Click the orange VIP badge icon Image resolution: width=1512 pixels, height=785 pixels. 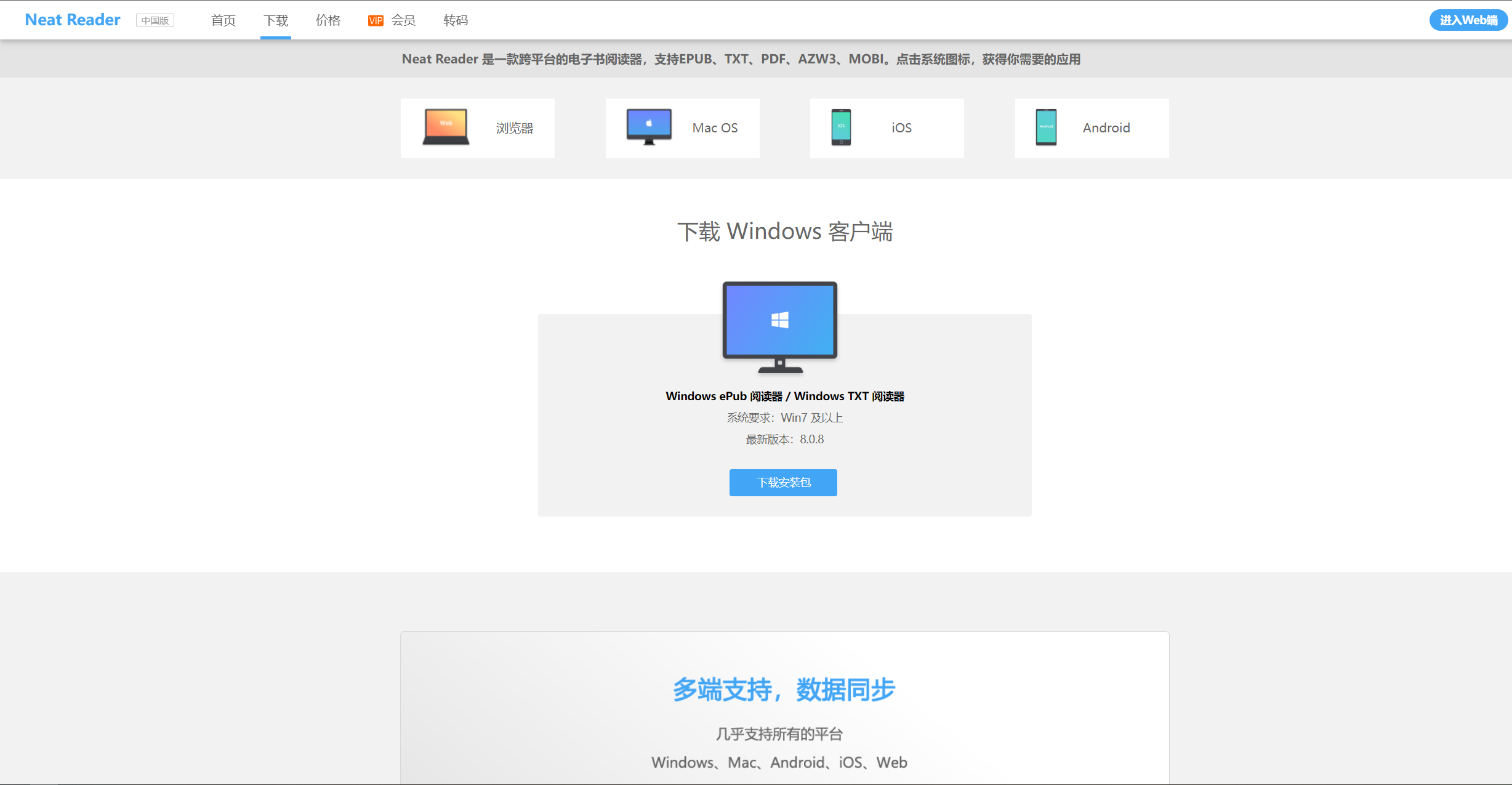coord(376,21)
